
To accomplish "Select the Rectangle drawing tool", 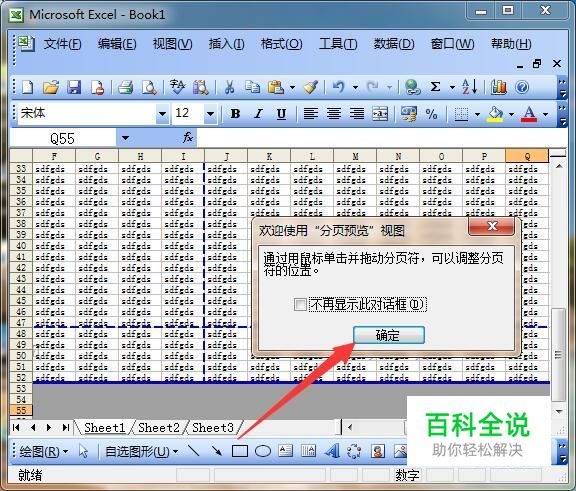I will (240, 451).
